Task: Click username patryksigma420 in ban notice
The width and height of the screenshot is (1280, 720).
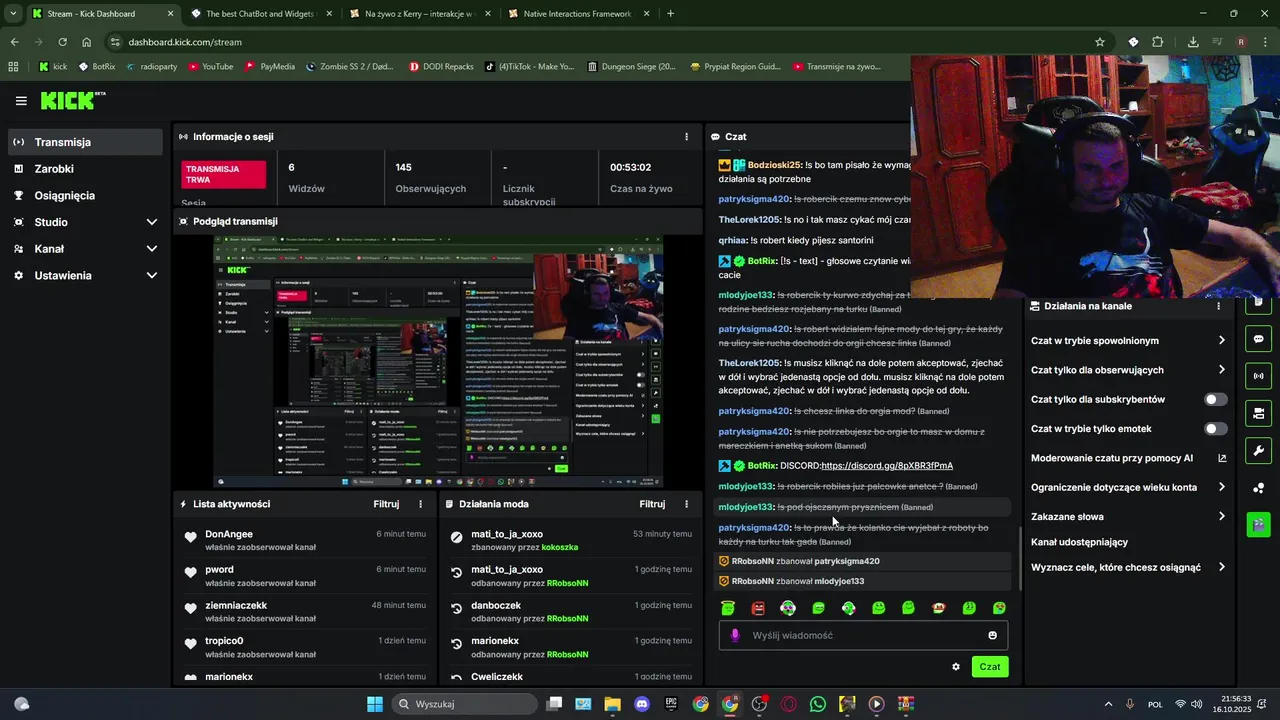Action: tap(847, 561)
